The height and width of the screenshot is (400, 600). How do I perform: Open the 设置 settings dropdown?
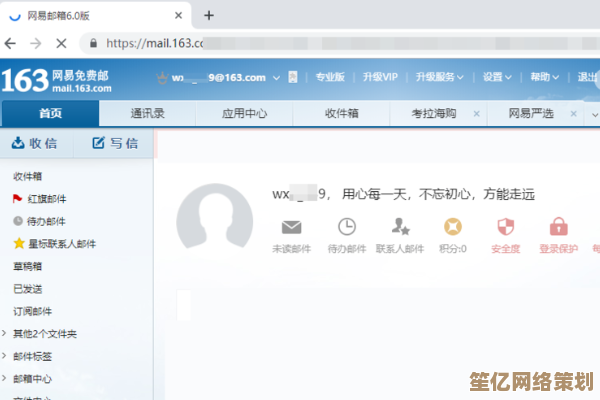(x=497, y=77)
